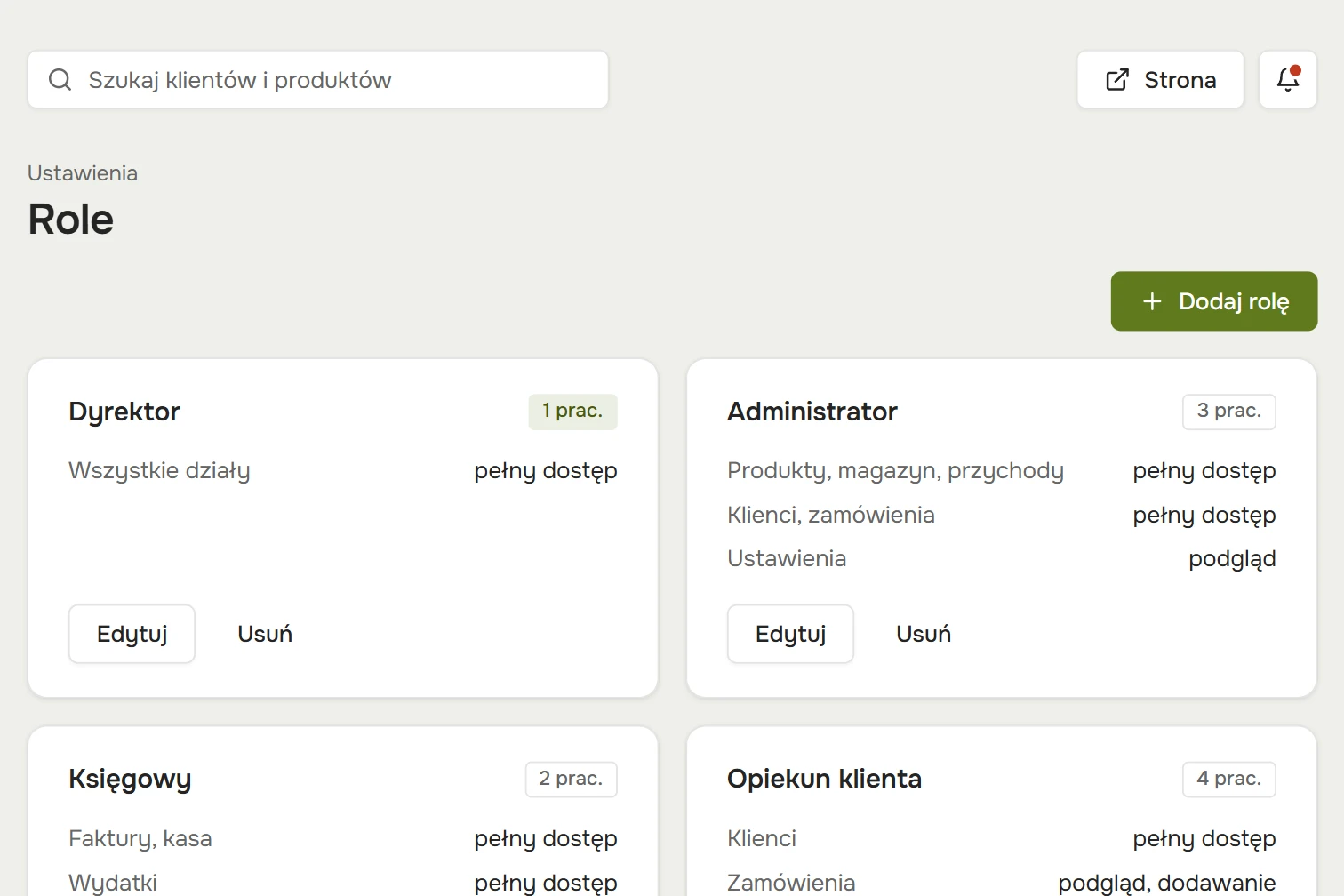This screenshot has height=896, width=1344.
Task: Click pełny dostęp beside Faktury, kasa
Action: (x=546, y=839)
